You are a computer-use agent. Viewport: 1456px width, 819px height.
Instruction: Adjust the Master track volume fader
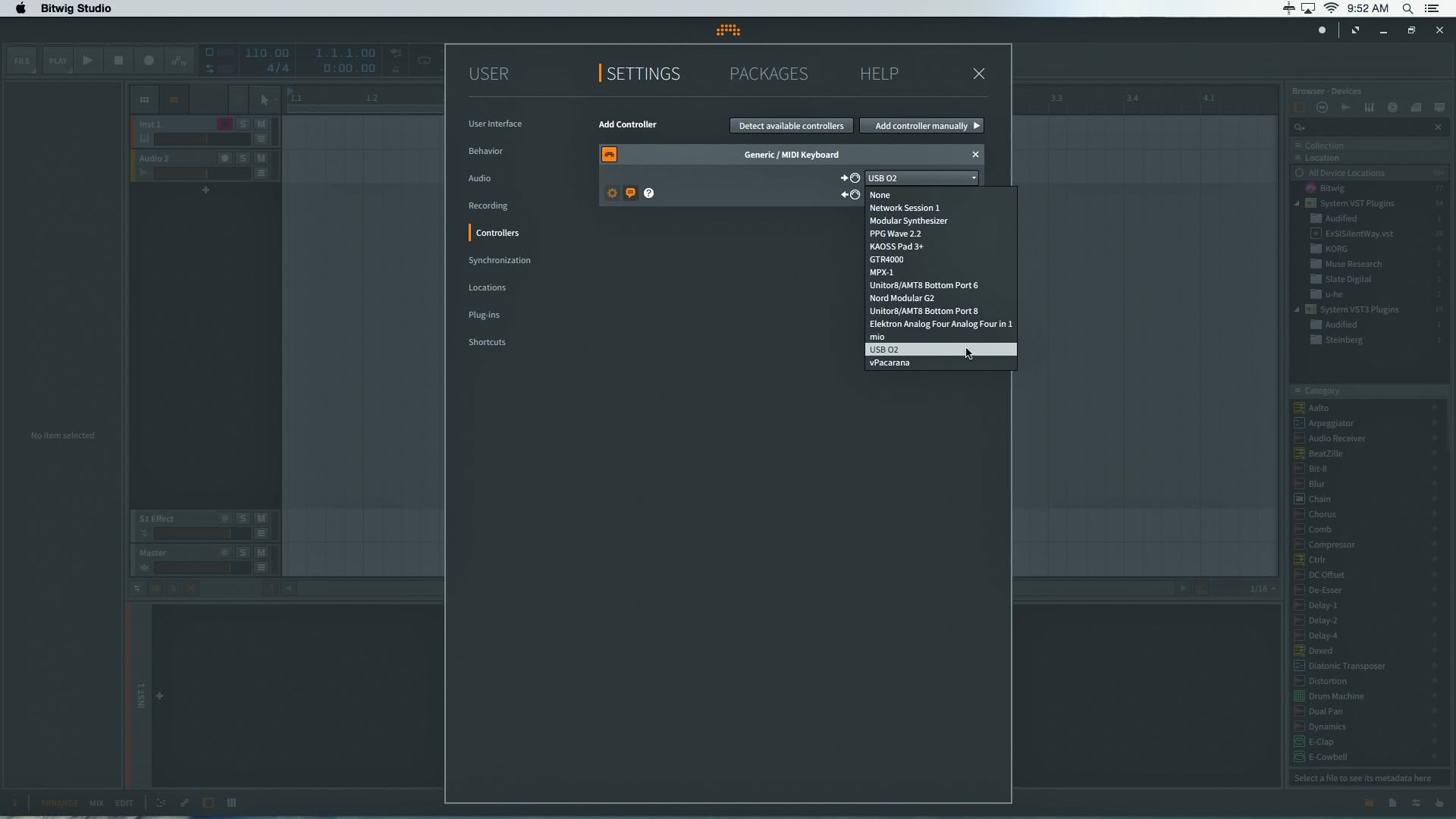point(202,568)
